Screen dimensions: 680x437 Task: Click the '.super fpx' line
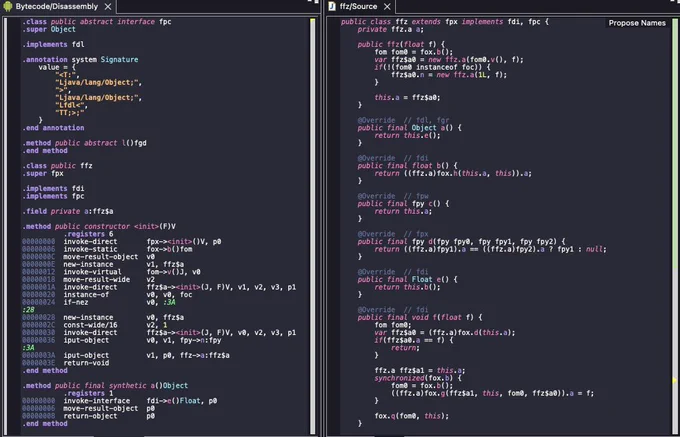click(x=43, y=173)
